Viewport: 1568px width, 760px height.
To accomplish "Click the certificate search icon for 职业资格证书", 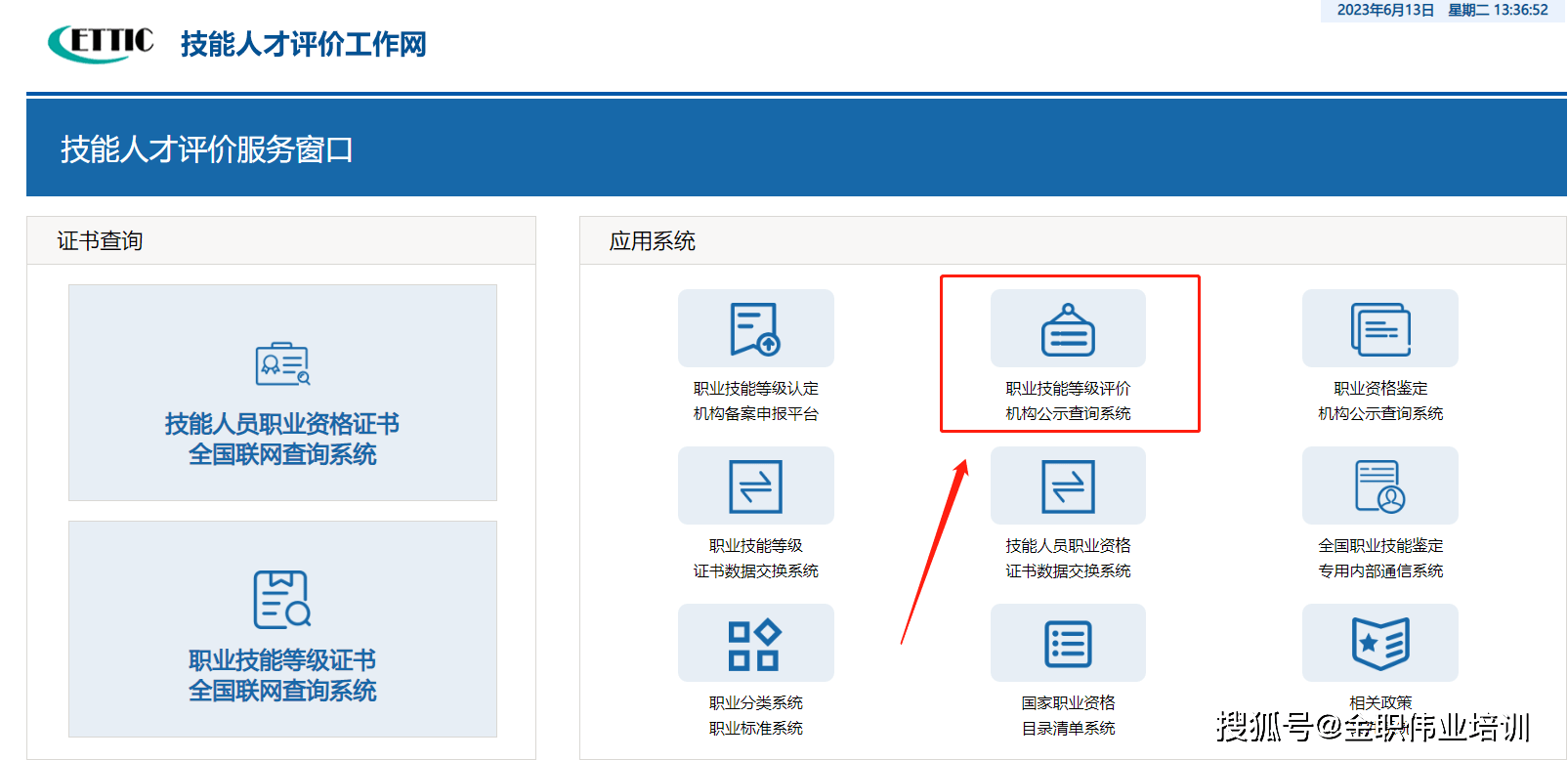I will click(282, 364).
